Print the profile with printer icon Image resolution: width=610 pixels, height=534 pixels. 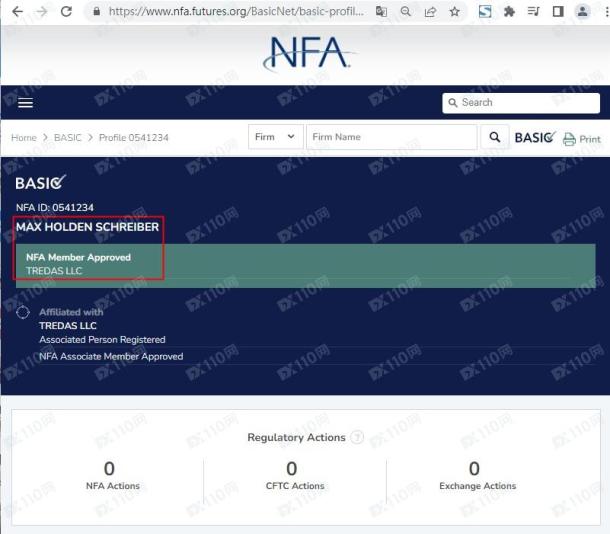(x=569, y=139)
